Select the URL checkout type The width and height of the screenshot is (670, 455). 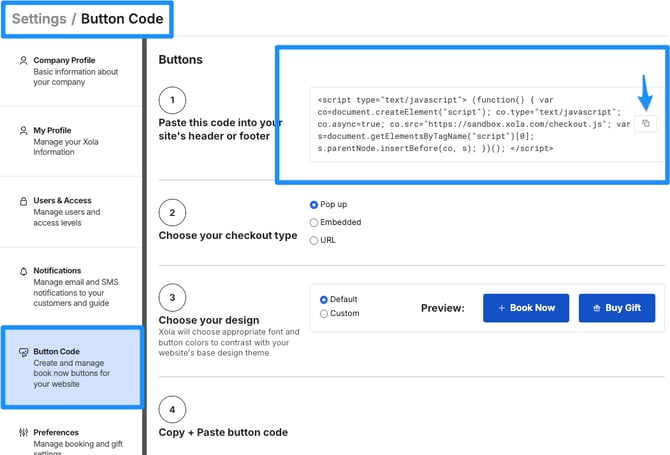point(314,241)
